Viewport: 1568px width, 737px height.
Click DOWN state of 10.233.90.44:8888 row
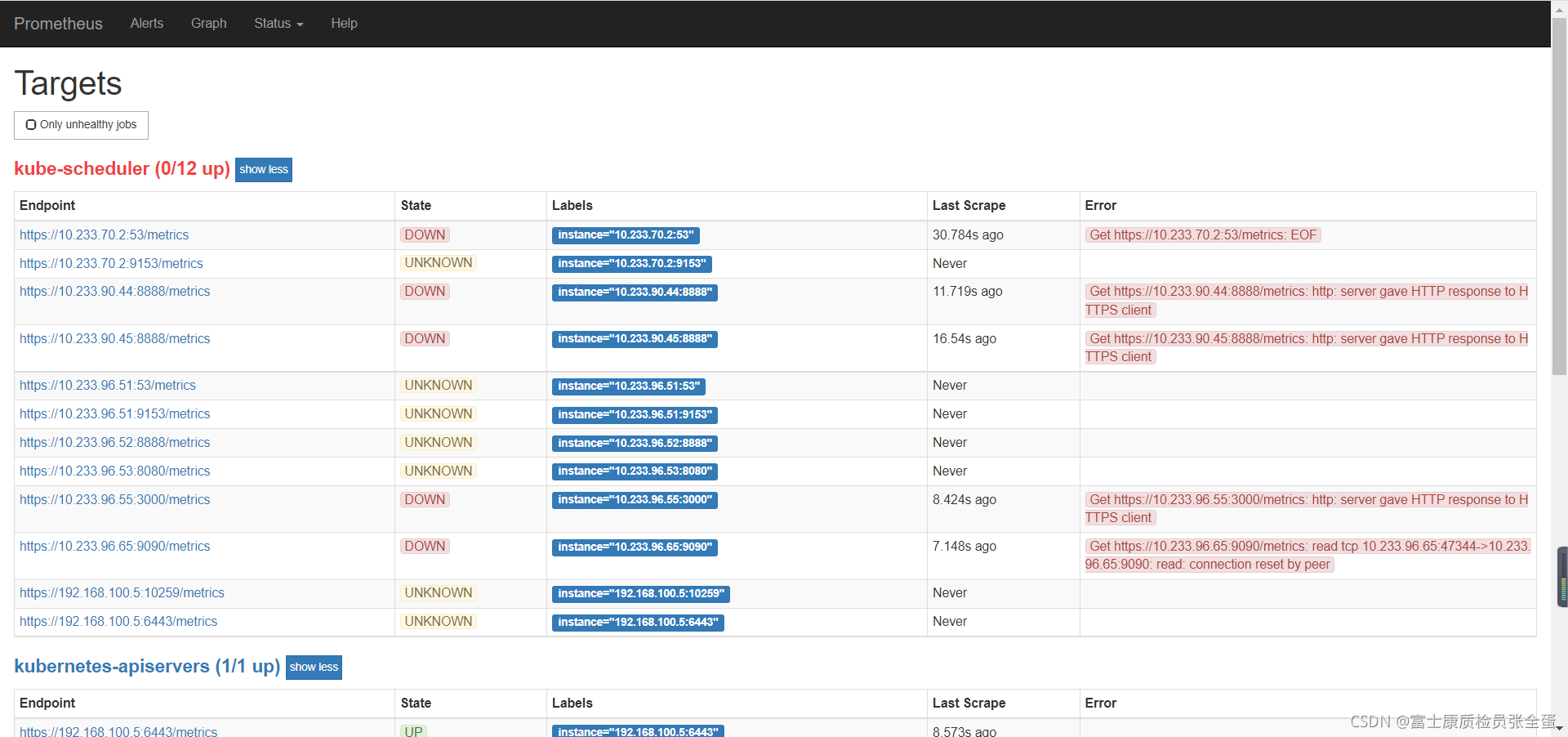[x=425, y=292]
